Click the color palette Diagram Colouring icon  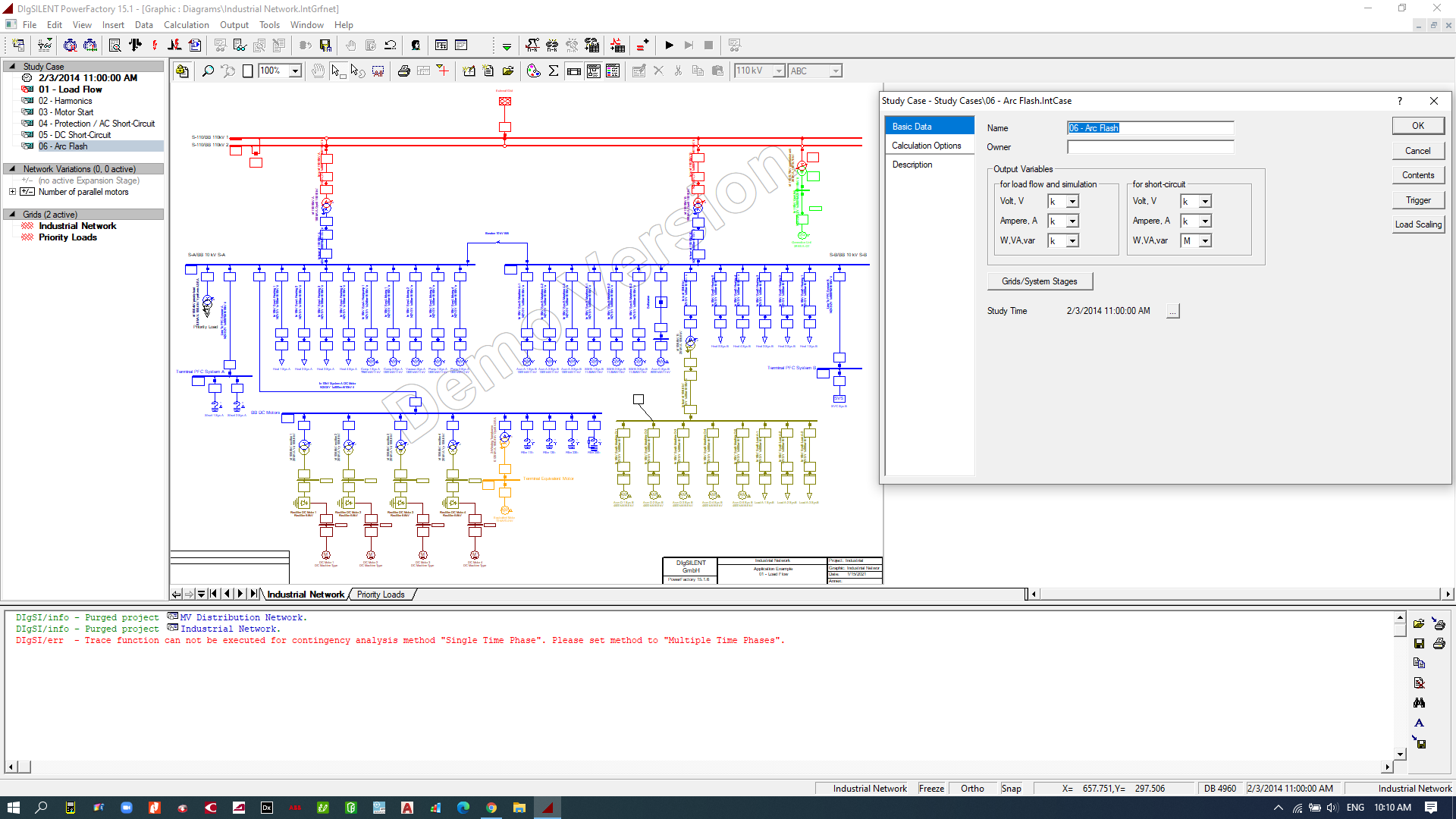click(x=534, y=71)
